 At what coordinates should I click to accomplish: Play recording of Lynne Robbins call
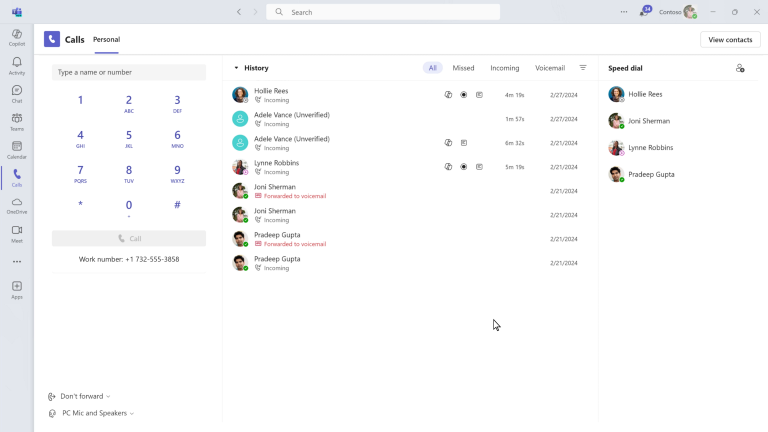point(463,167)
